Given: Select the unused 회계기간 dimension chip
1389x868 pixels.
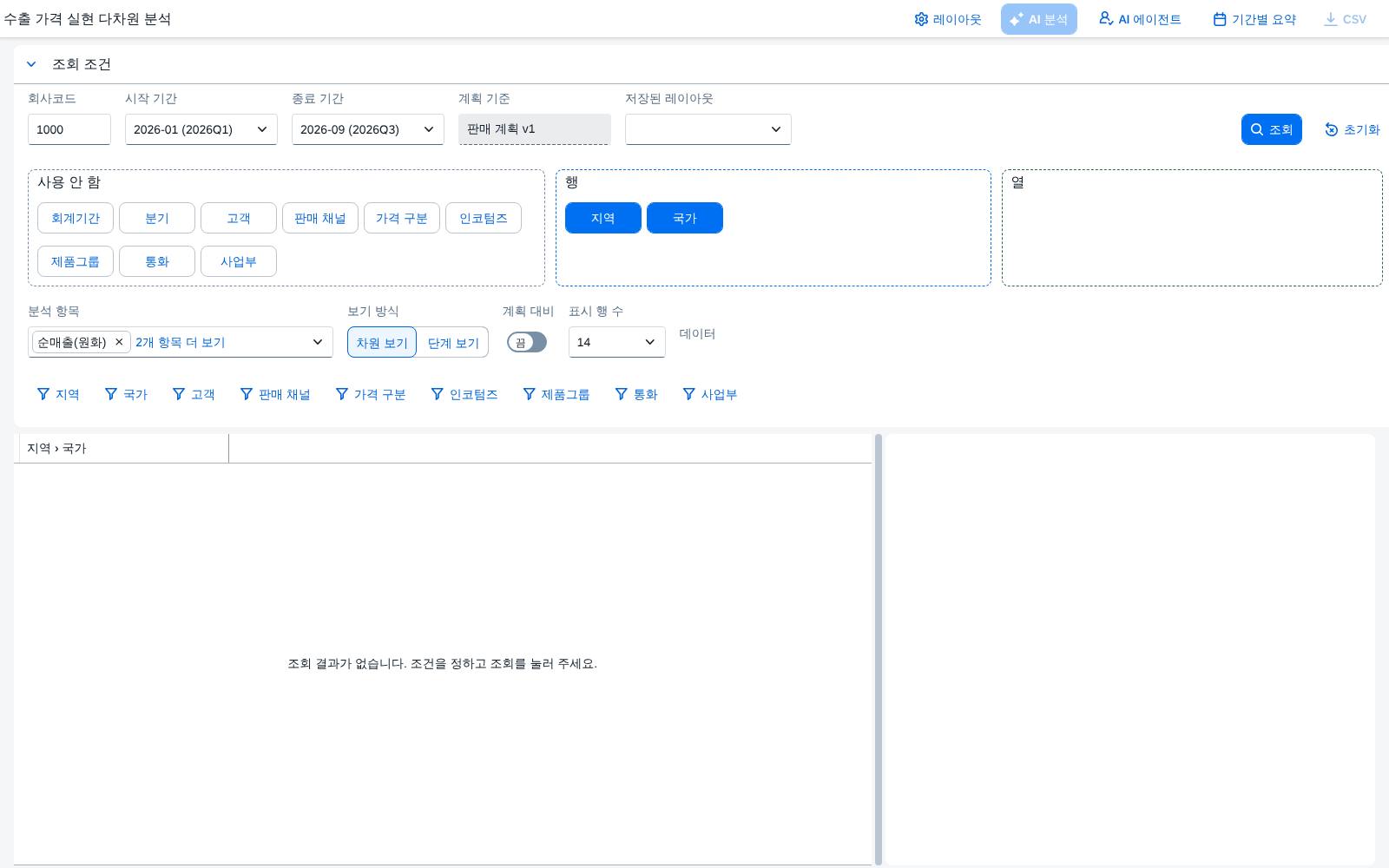Looking at the screenshot, I should click(76, 218).
